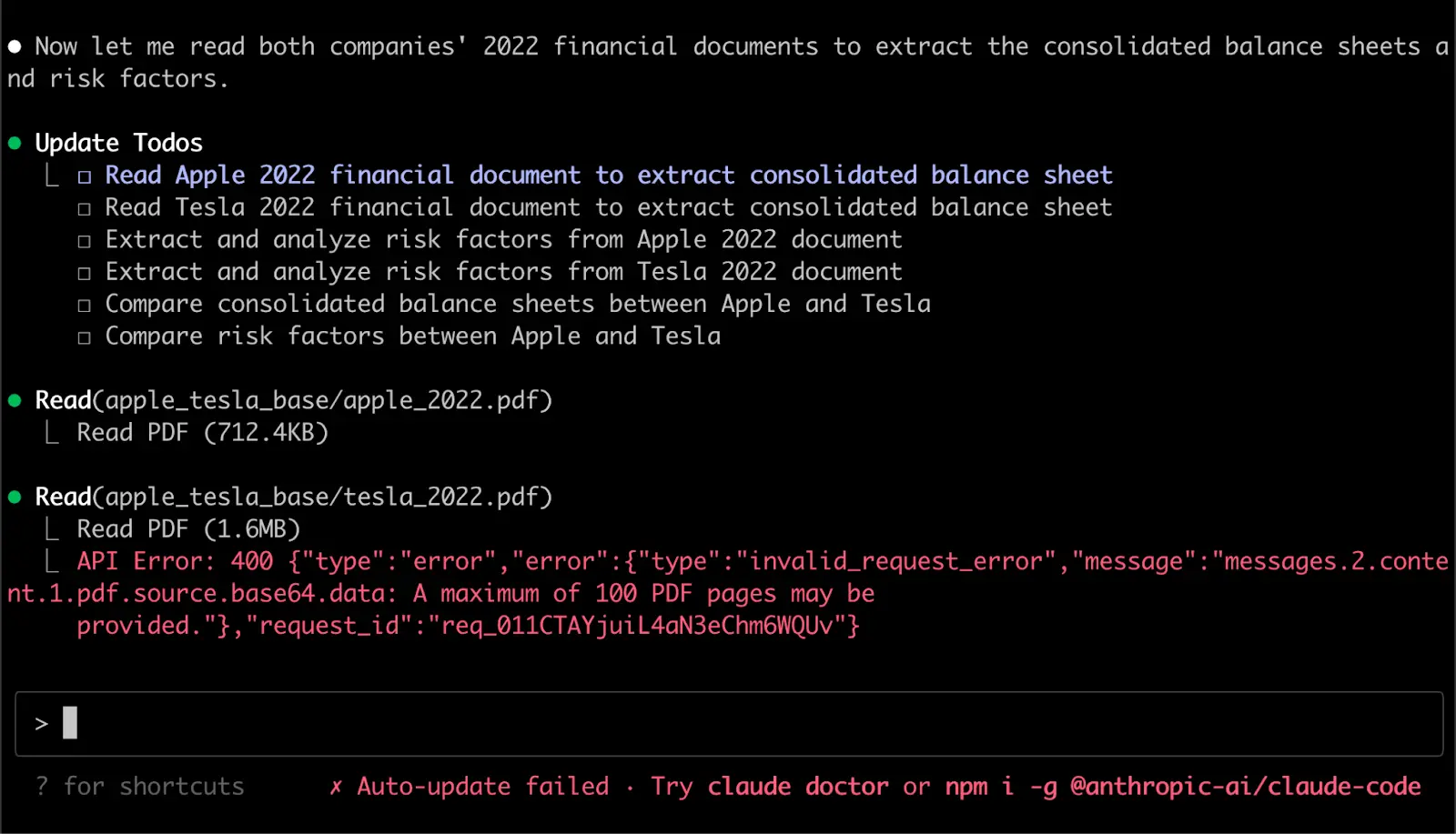
Task: Click the question mark shortcuts hint
Action: coord(42,787)
